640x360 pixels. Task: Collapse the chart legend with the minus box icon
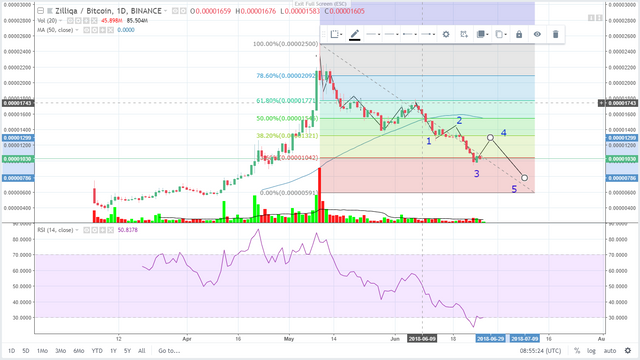coord(40,11)
